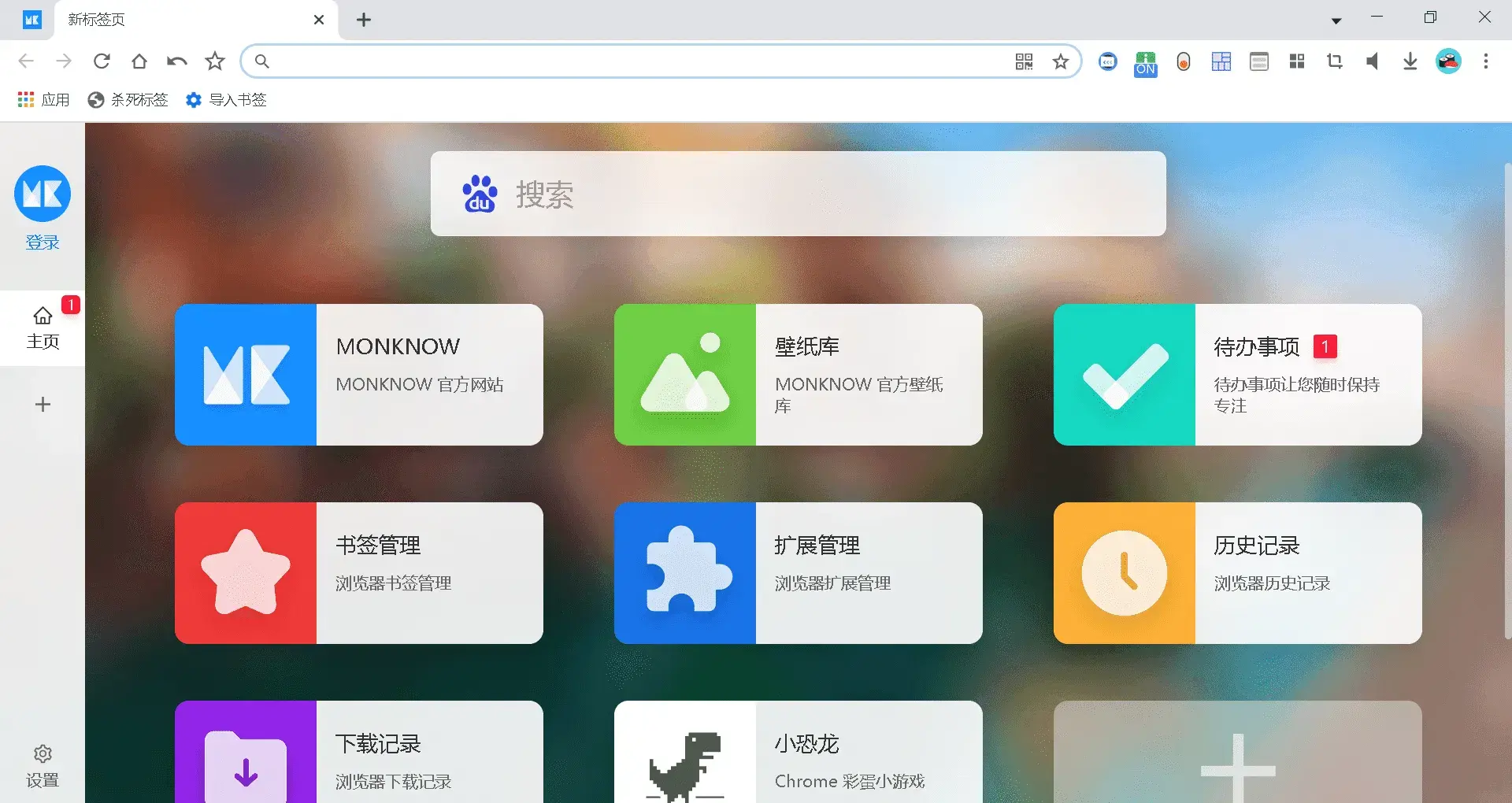
Task: Click the orange egg extension icon
Action: 1184,61
